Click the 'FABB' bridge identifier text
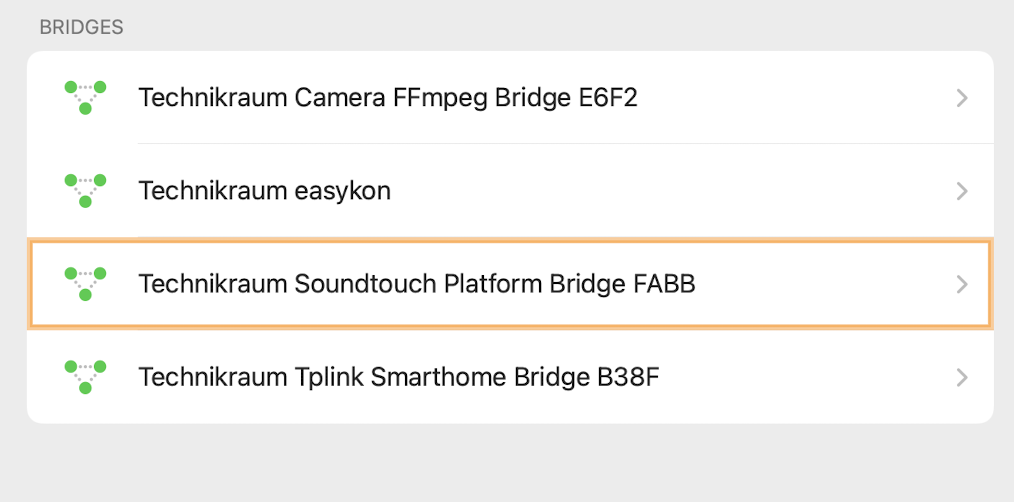Viewport: 1014px width, 502px height. 665,285
